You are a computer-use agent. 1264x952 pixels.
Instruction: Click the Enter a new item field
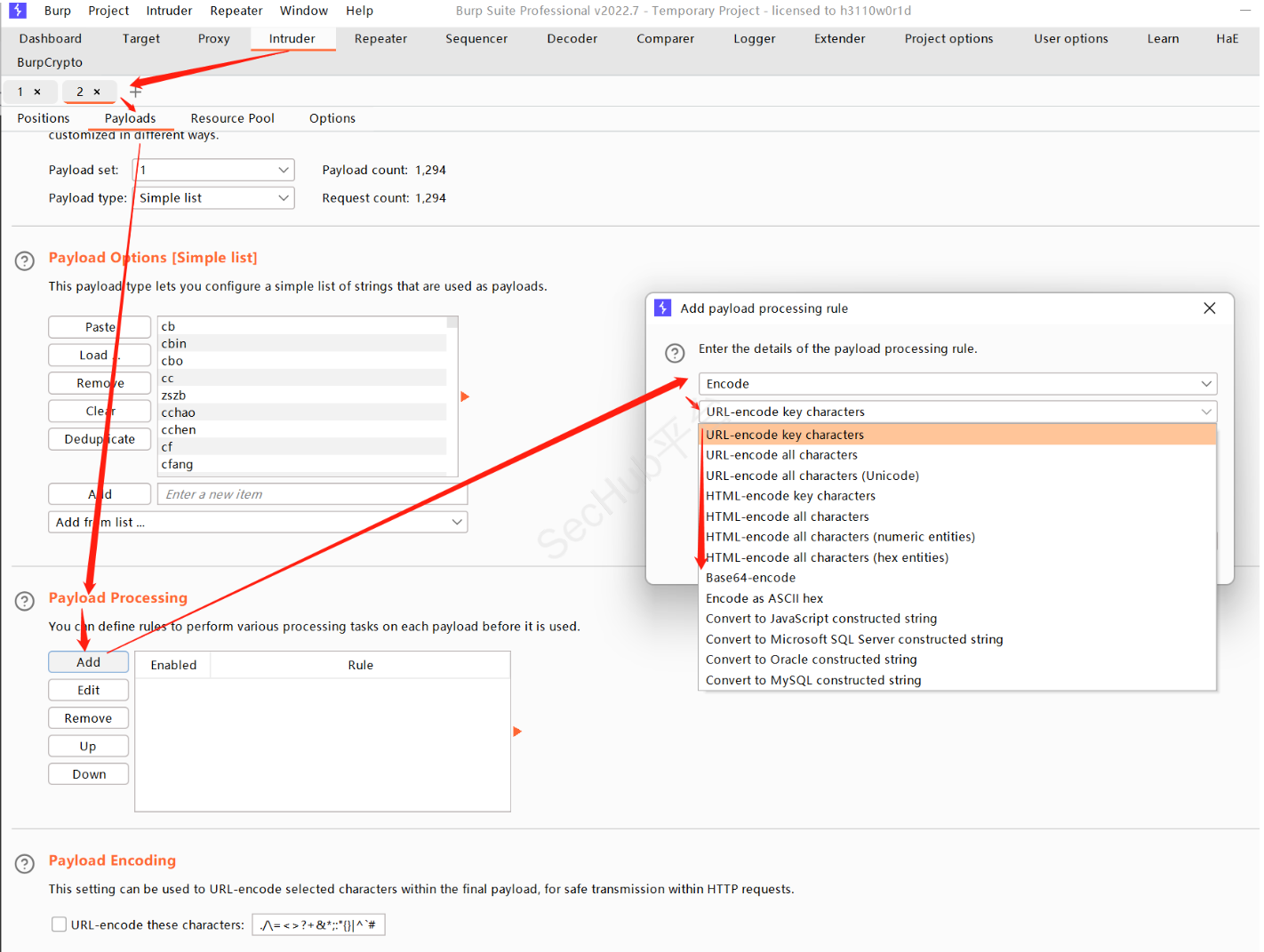(311, 494)
